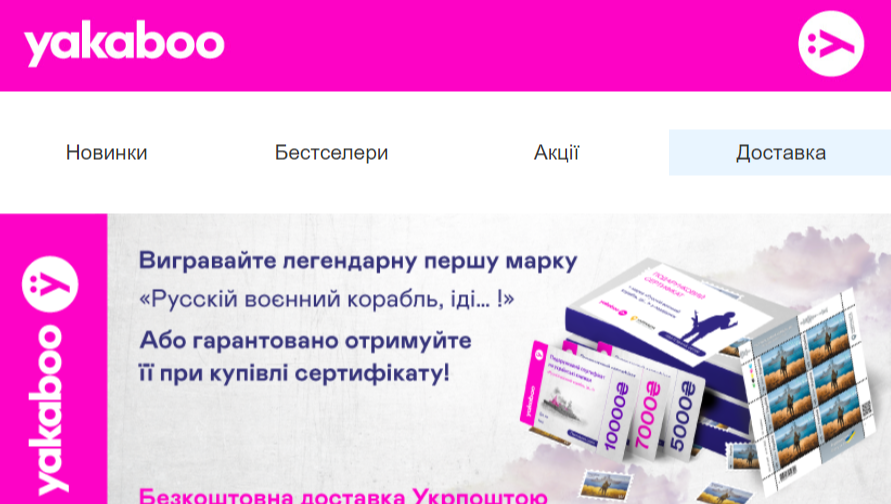Click the round Y logo on banner sidebar
The width and height of the screenshot is (891, 504).
50,284
